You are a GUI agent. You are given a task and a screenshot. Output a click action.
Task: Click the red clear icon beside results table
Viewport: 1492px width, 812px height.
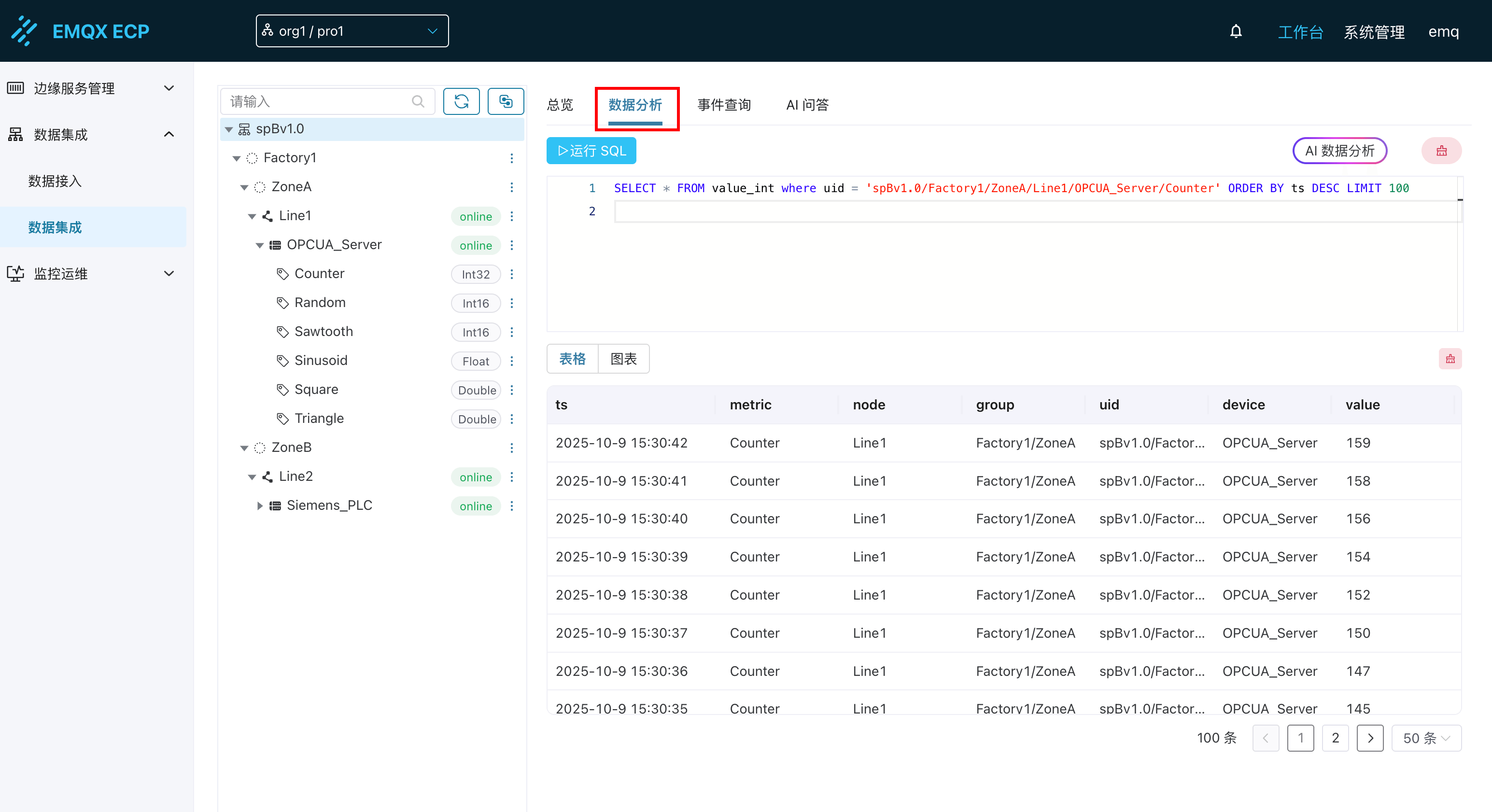pos(1450,359)
